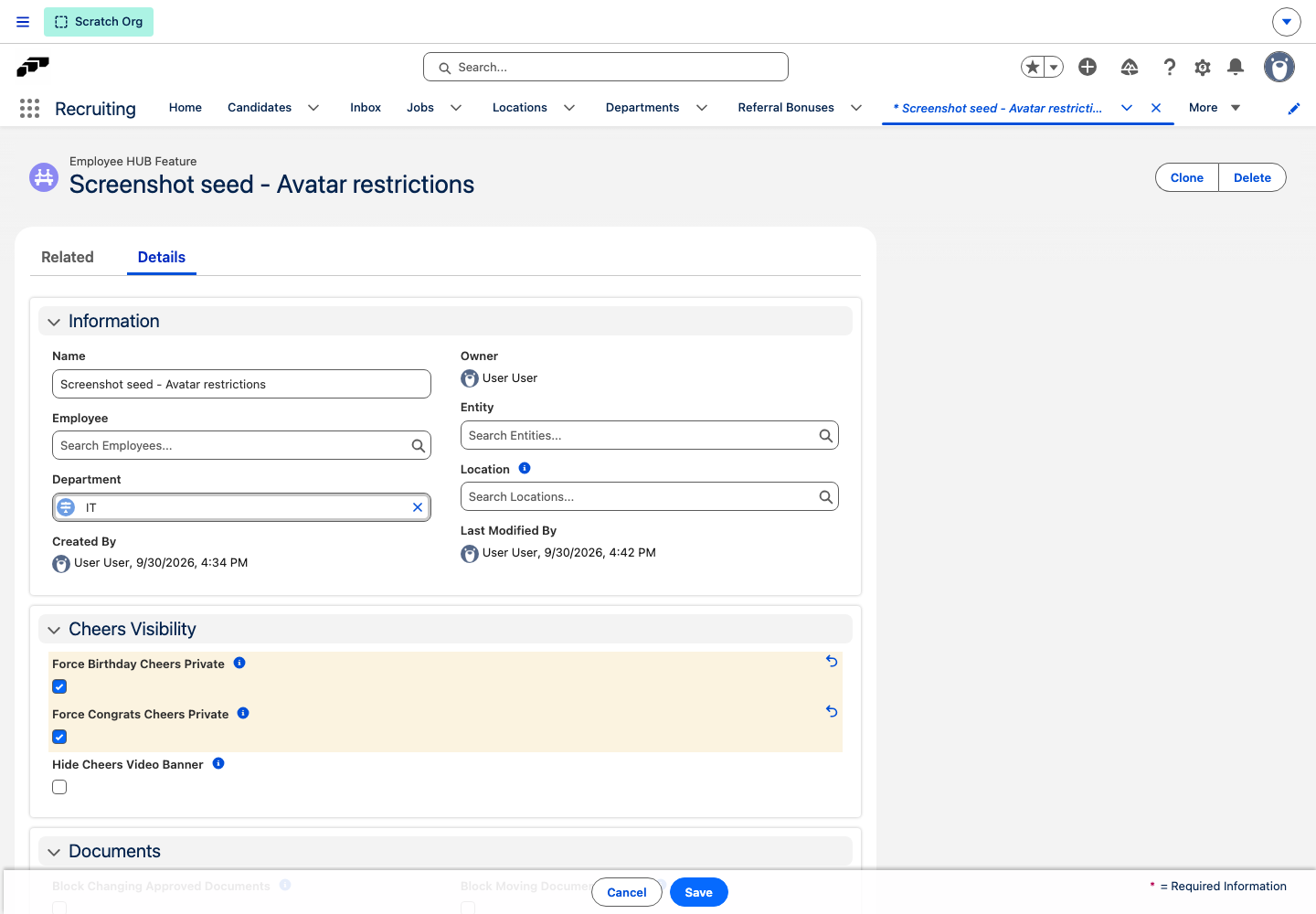Click the pencil to edit navigation
Screen dimensions: 1316x914
(x=1294, y=109)
